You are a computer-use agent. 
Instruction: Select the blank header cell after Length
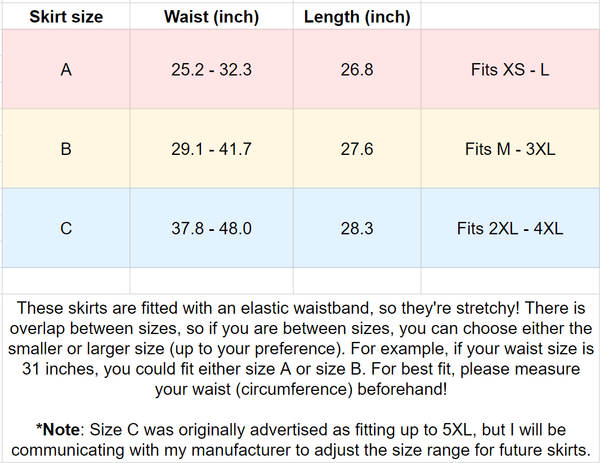[x=509, y=17]
